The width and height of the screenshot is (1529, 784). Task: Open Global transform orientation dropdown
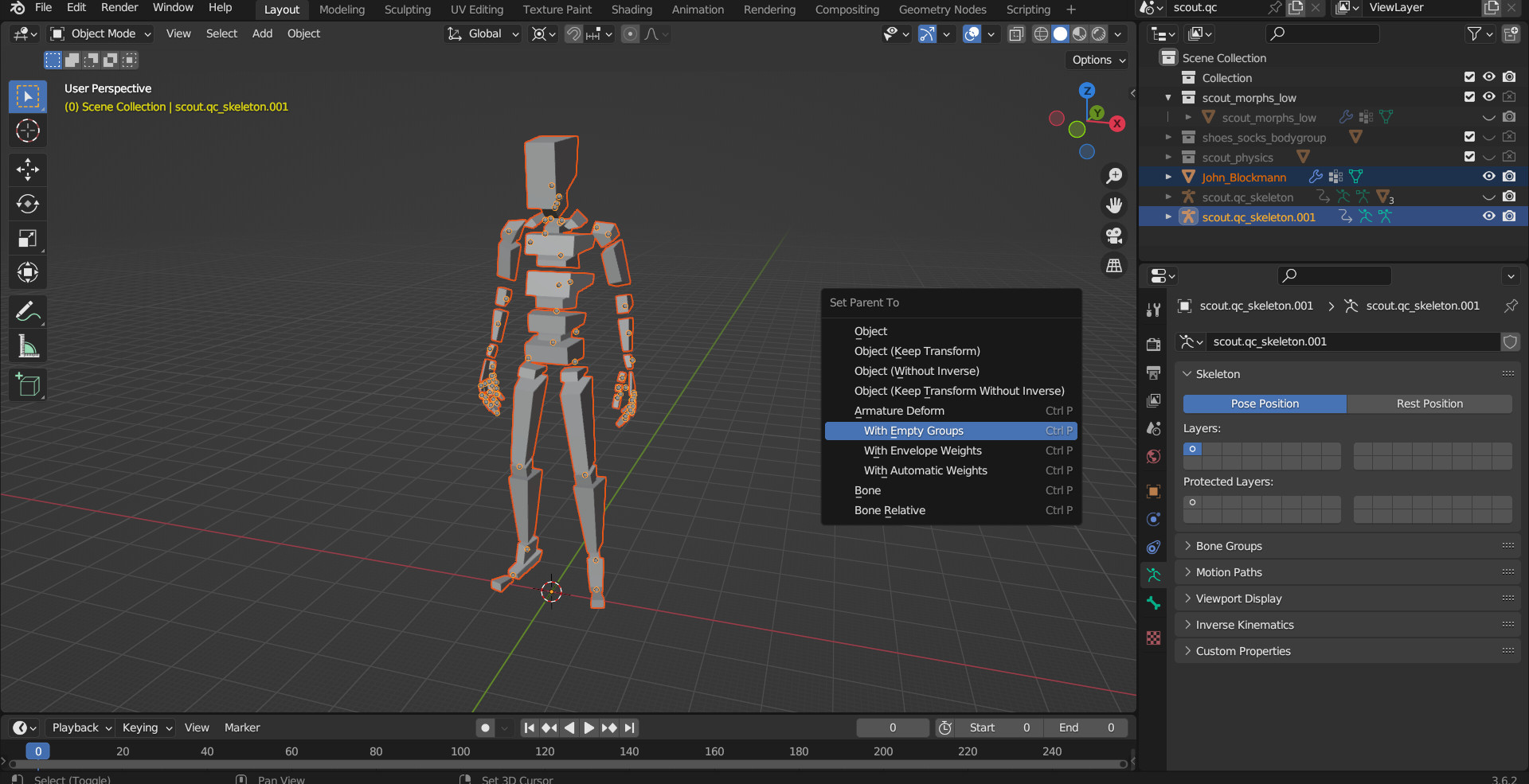(483, 33)
